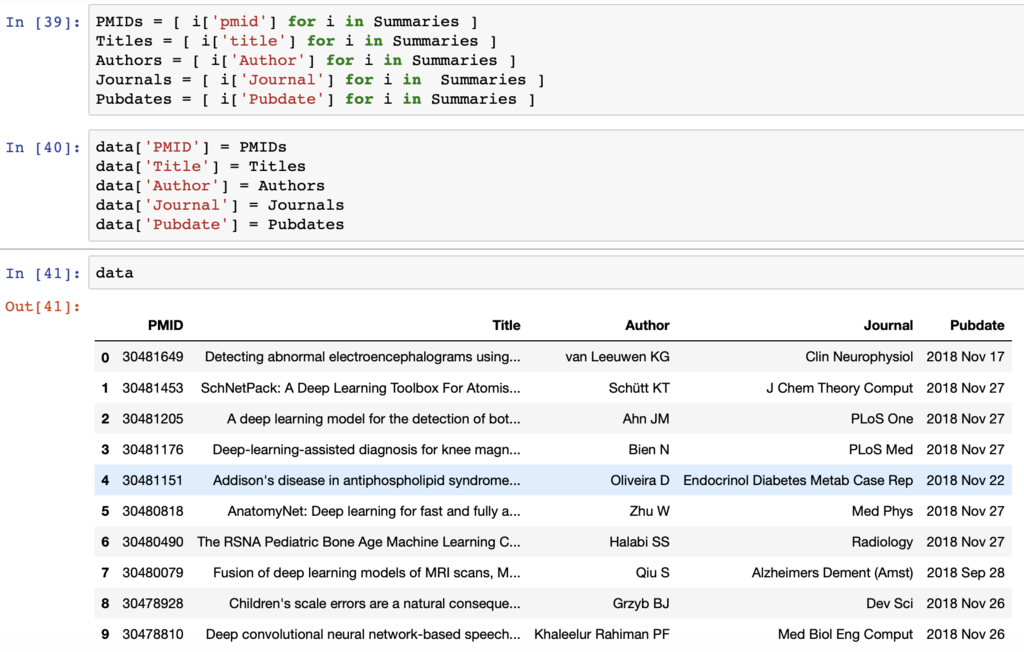
Task: Select author 'Ahn JM'
Action: click(x=646, y=419)
